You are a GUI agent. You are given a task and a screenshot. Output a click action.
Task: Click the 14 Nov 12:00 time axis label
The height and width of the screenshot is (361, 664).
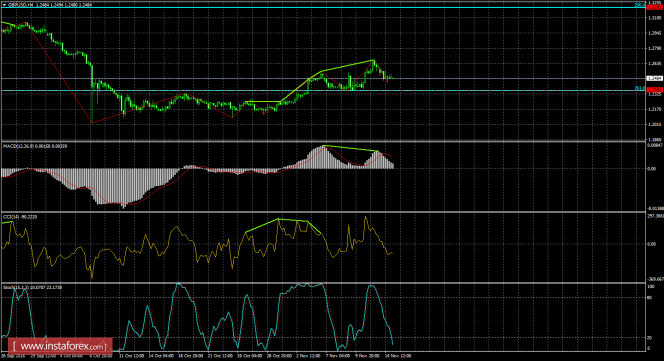pos(398,356)
